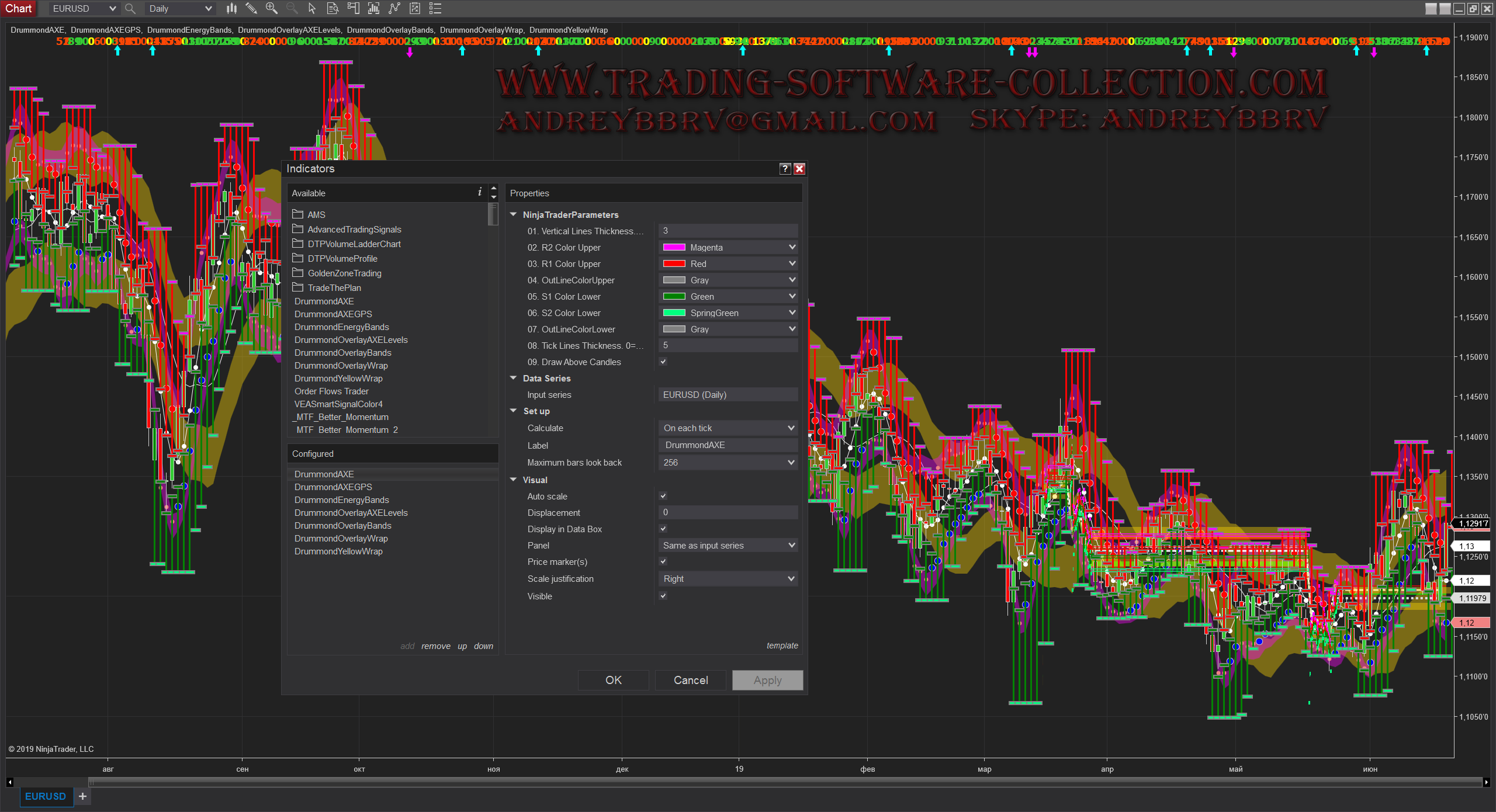Open the Calculate dropdown
Image resolution: width=1496 pixels, height=812 pixels.
click(728, 428)
